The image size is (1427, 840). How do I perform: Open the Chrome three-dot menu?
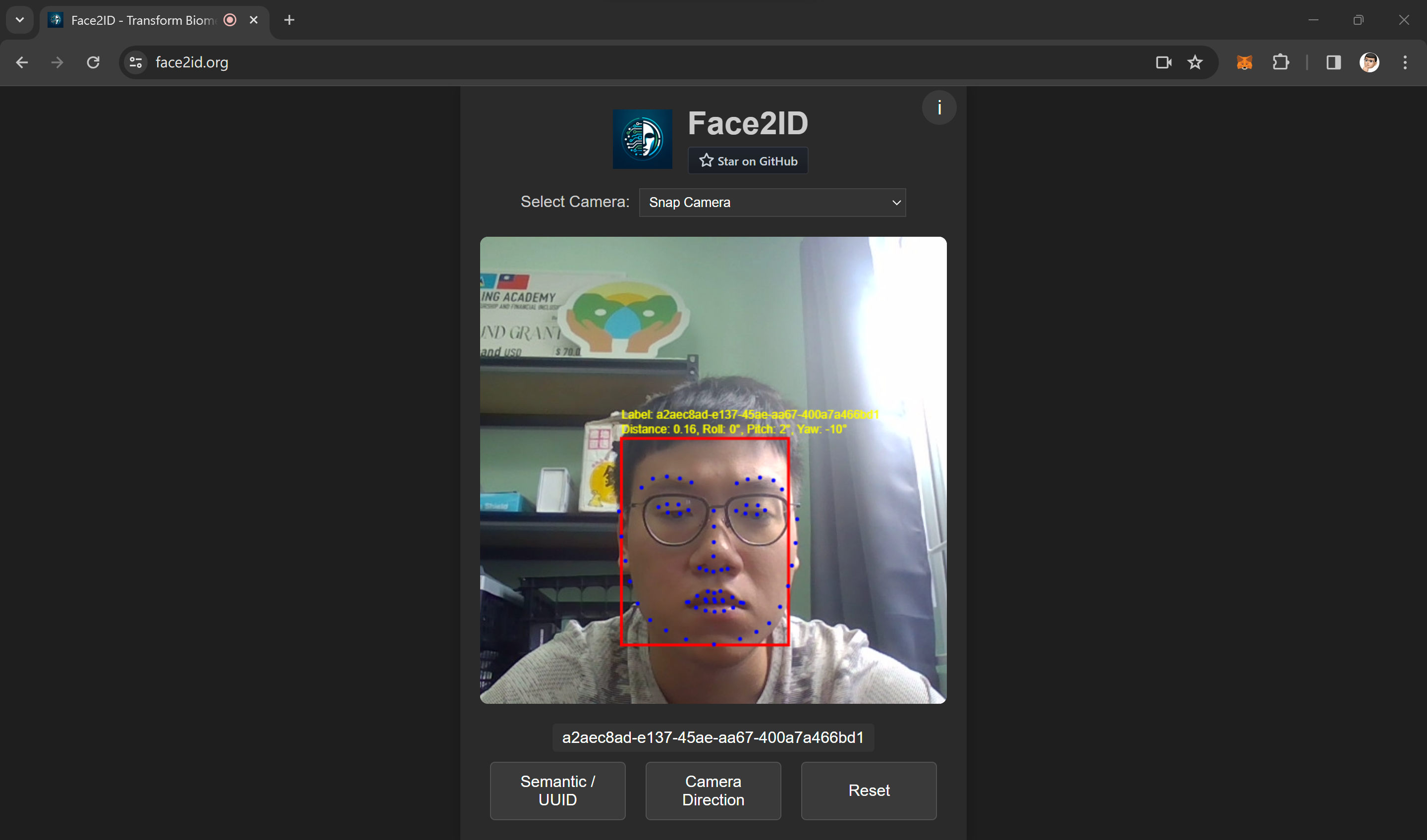tap(1405, 62)
